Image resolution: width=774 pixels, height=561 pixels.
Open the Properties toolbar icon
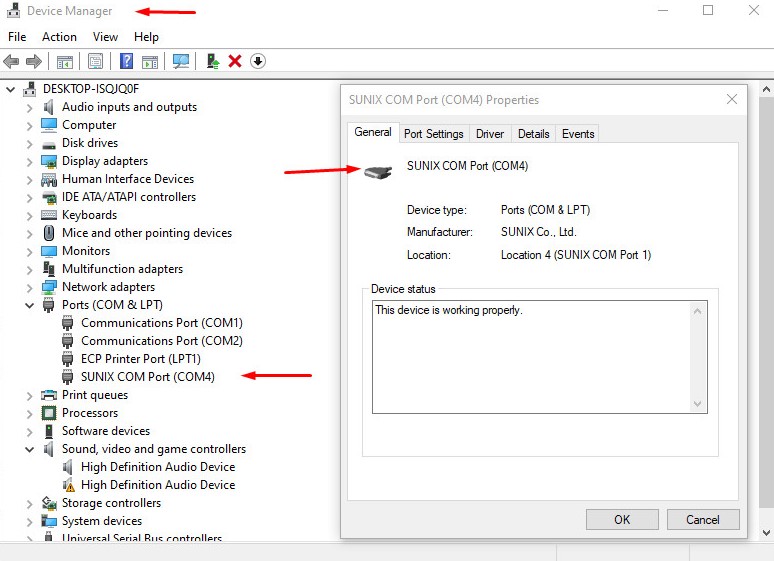(95, 61)
